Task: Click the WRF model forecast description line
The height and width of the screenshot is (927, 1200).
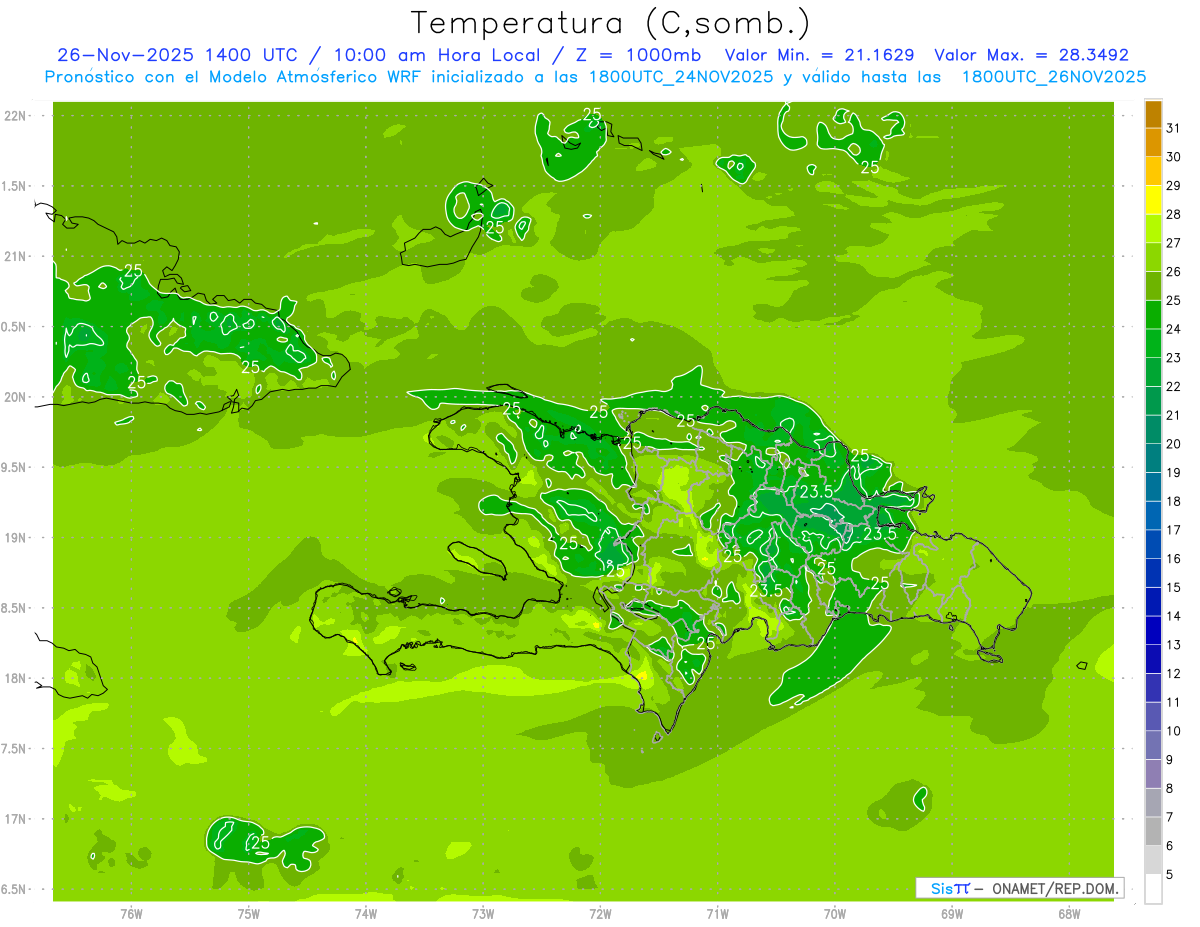Action: (595, 77)
